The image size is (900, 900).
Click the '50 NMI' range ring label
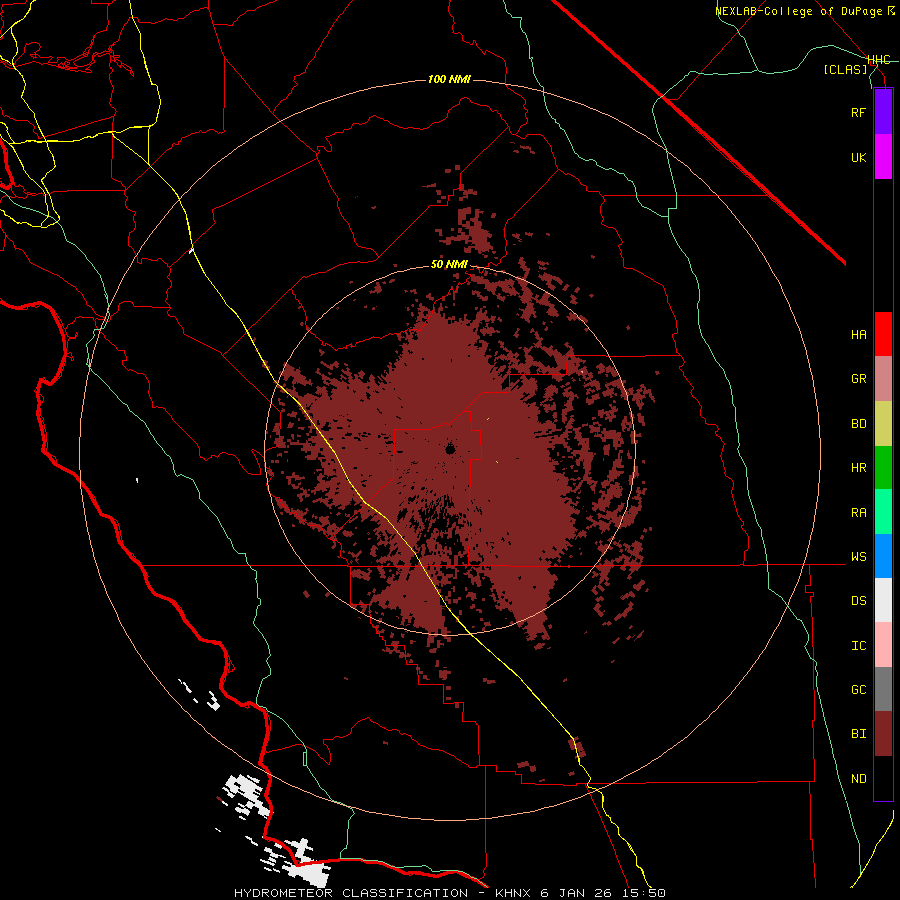point(449,265)
